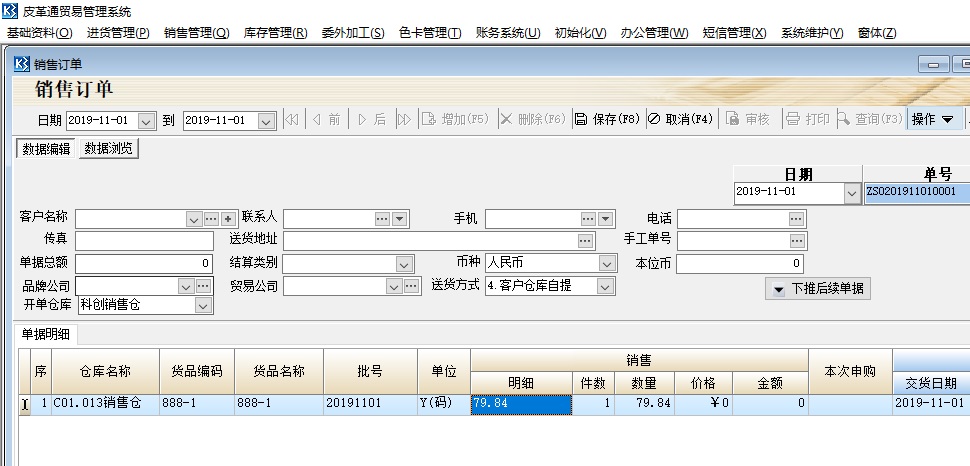Click the 打印 print toolbar button
This screenshot has height=466, width=970.
click(807, 119)
